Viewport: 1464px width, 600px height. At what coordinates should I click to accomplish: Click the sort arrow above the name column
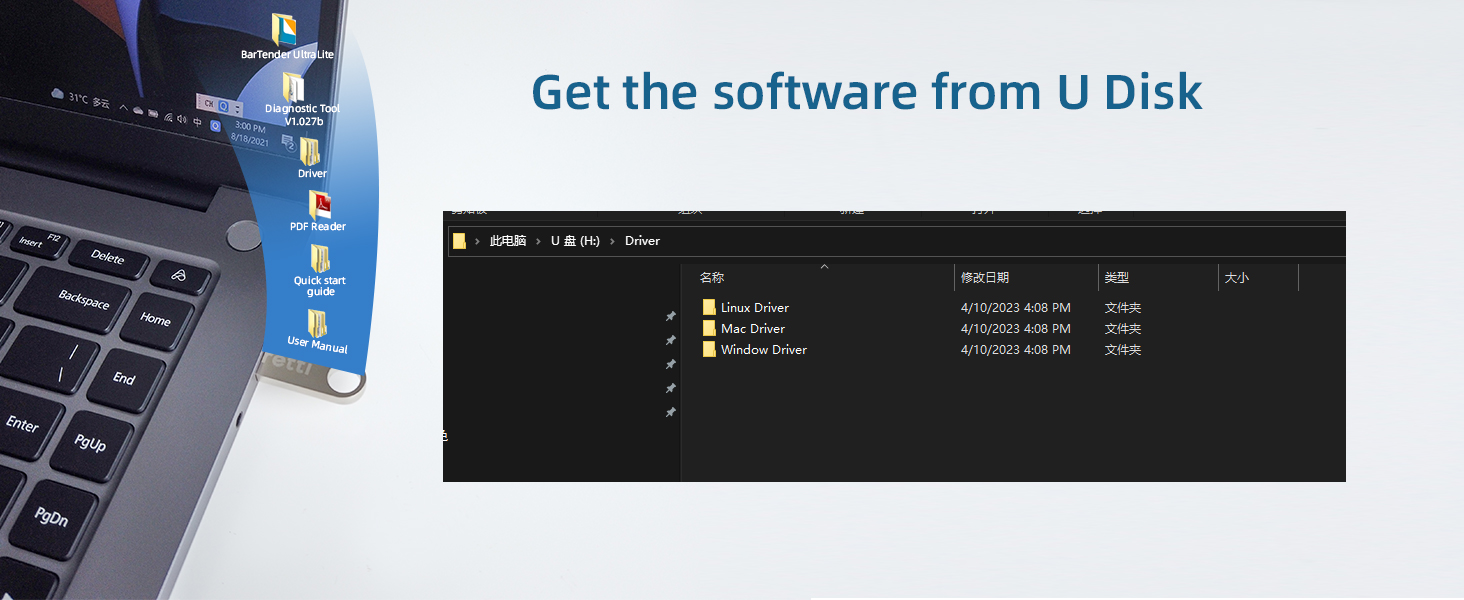pyautogui.click(x=824, y=267)
